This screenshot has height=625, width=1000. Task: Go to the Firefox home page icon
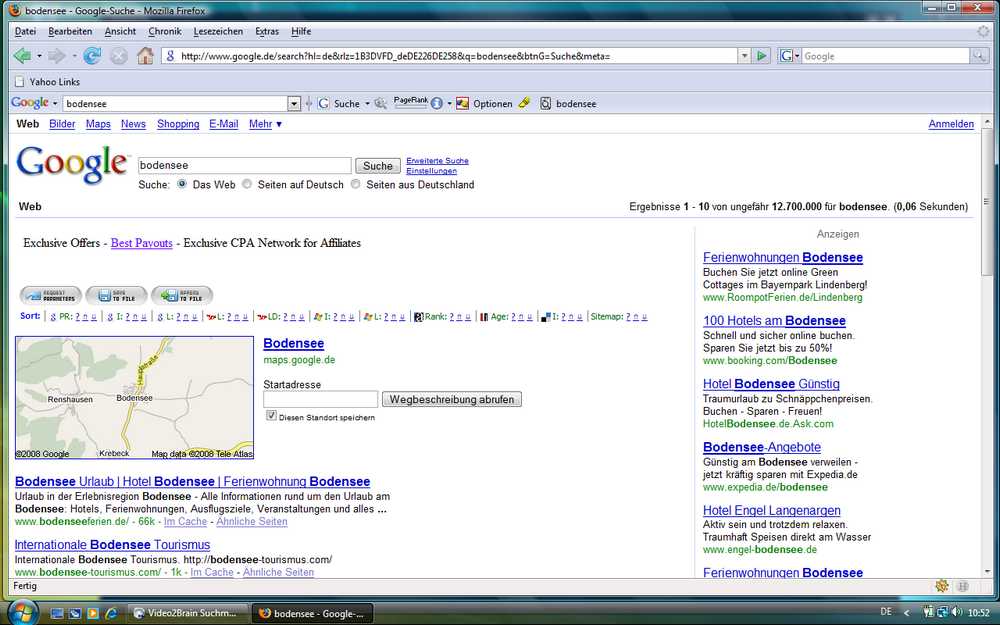pyautogui.click(x=145, y=56)
